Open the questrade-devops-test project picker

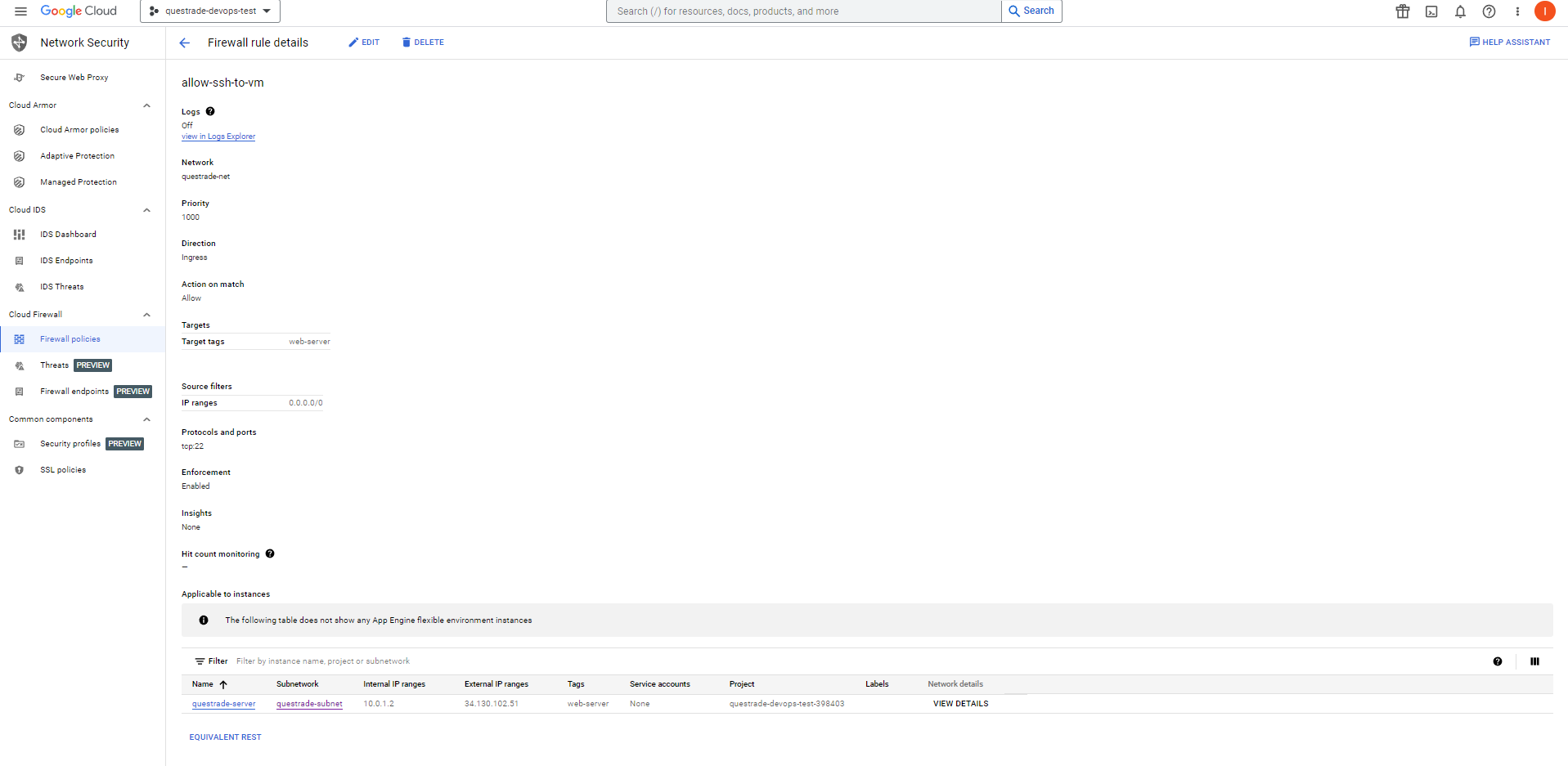pyautogui.click(x=209, y=11)
